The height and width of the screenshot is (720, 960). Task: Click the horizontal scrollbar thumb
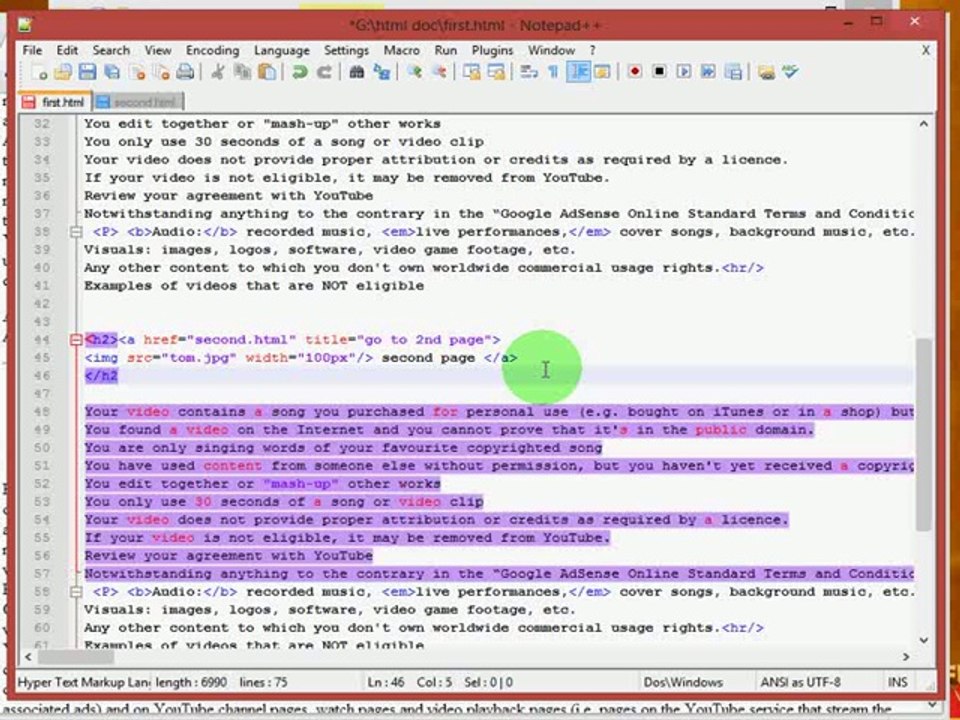click(x=75, y=657)
